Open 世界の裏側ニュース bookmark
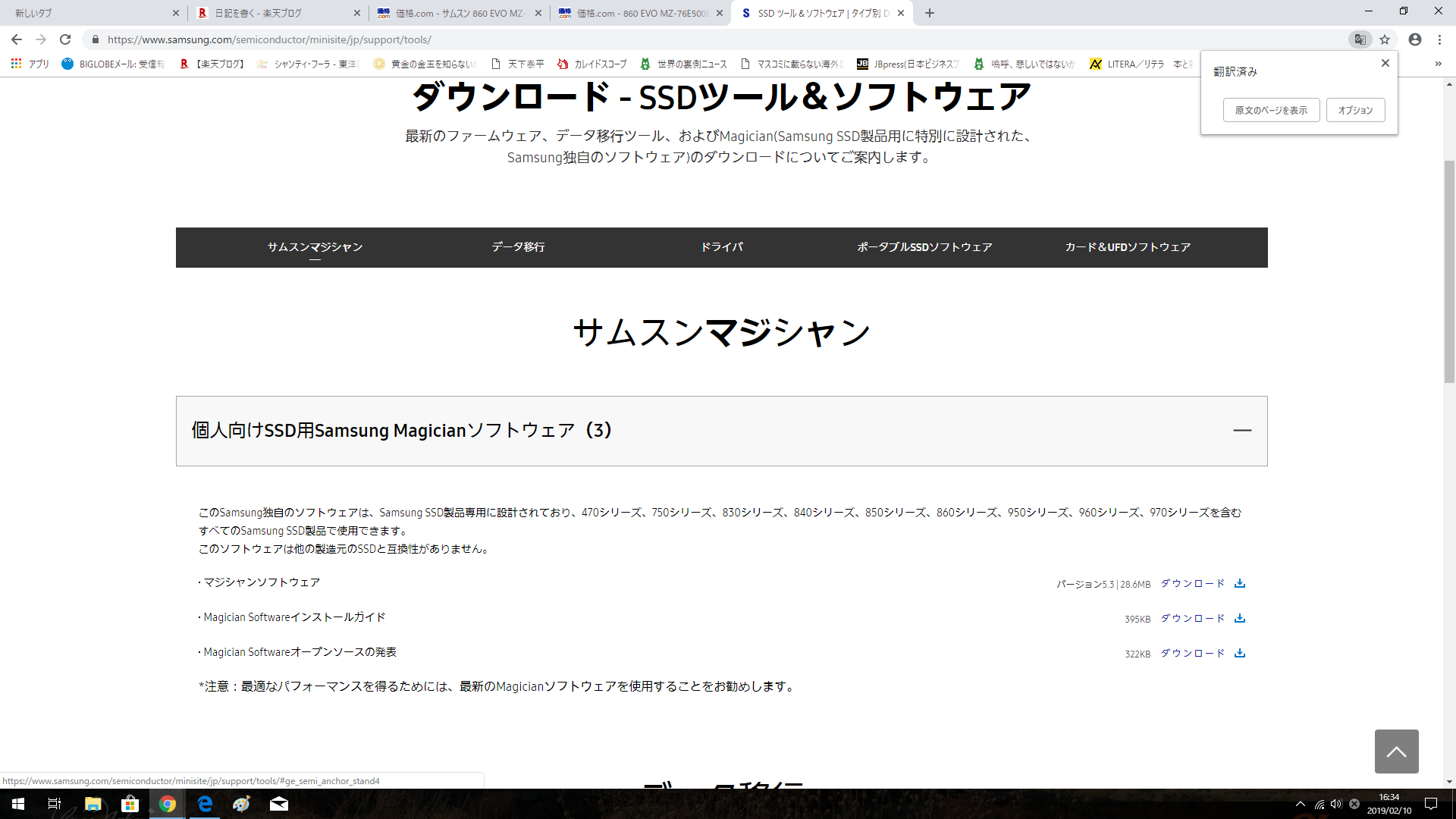 coord(684,64)
